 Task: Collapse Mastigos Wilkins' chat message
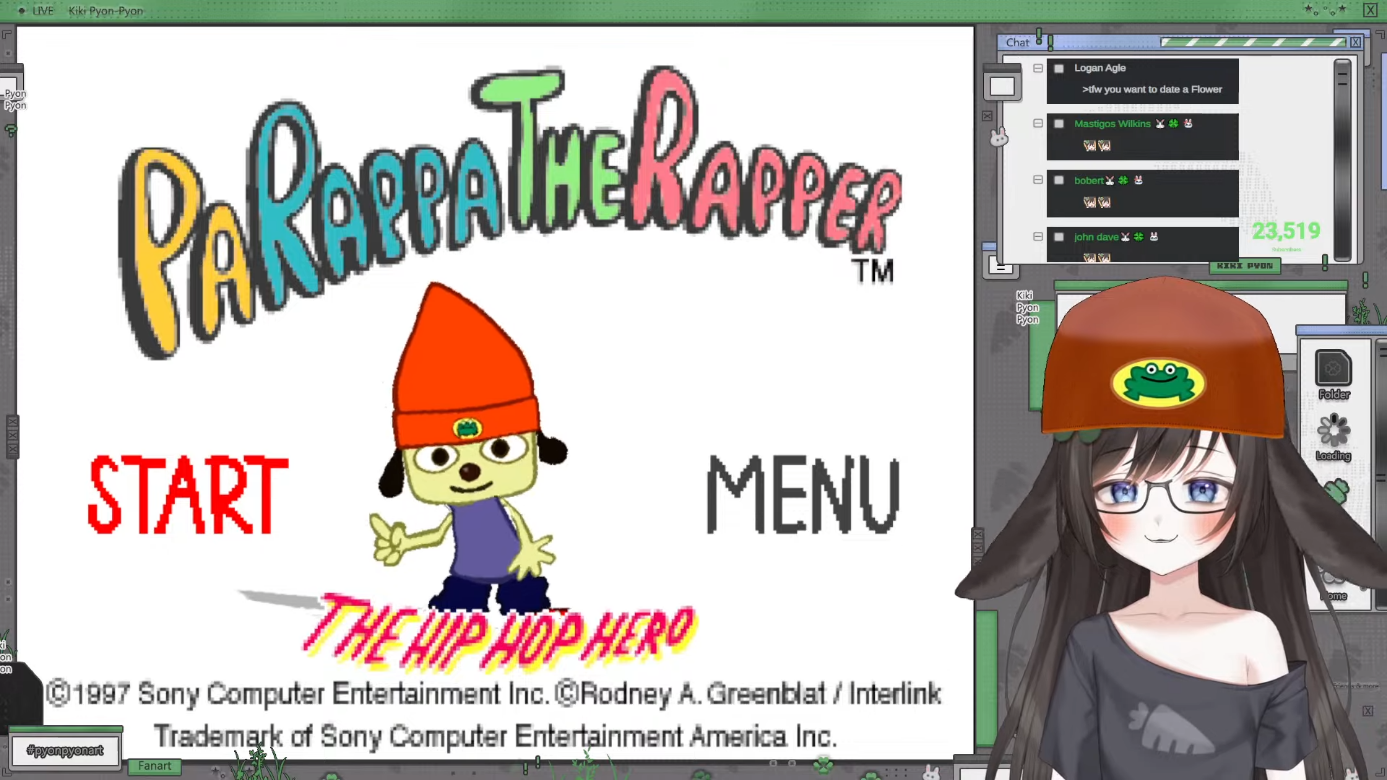(1037, 124)
